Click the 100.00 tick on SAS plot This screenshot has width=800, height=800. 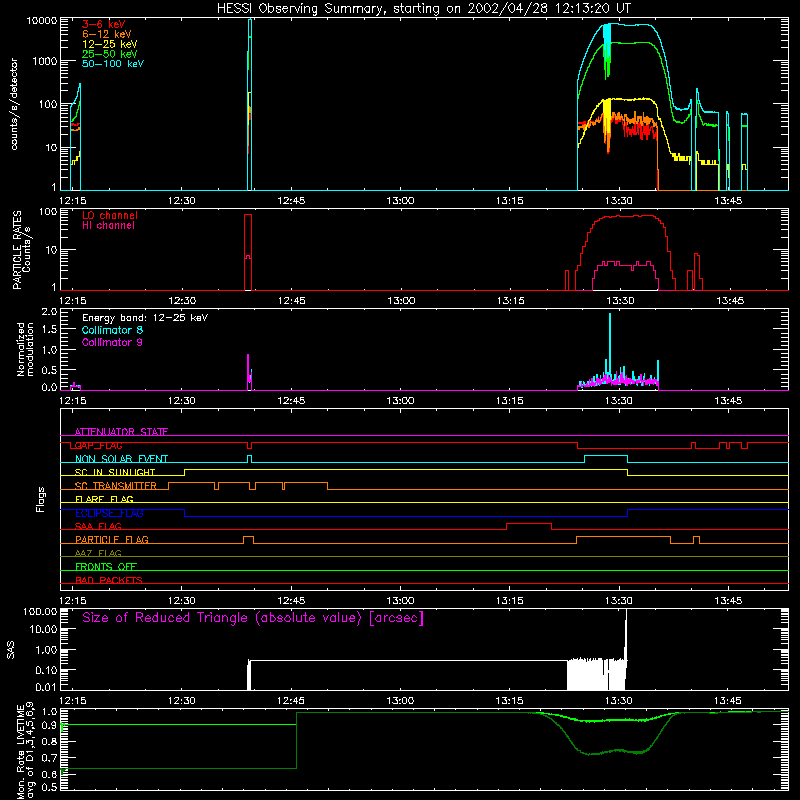click(x=40, y=611)
